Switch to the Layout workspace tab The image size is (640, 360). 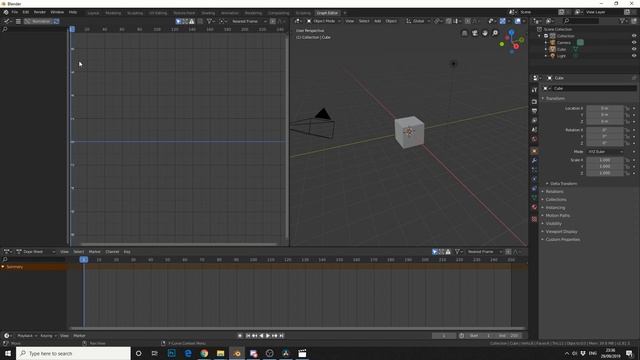point(93,13)
